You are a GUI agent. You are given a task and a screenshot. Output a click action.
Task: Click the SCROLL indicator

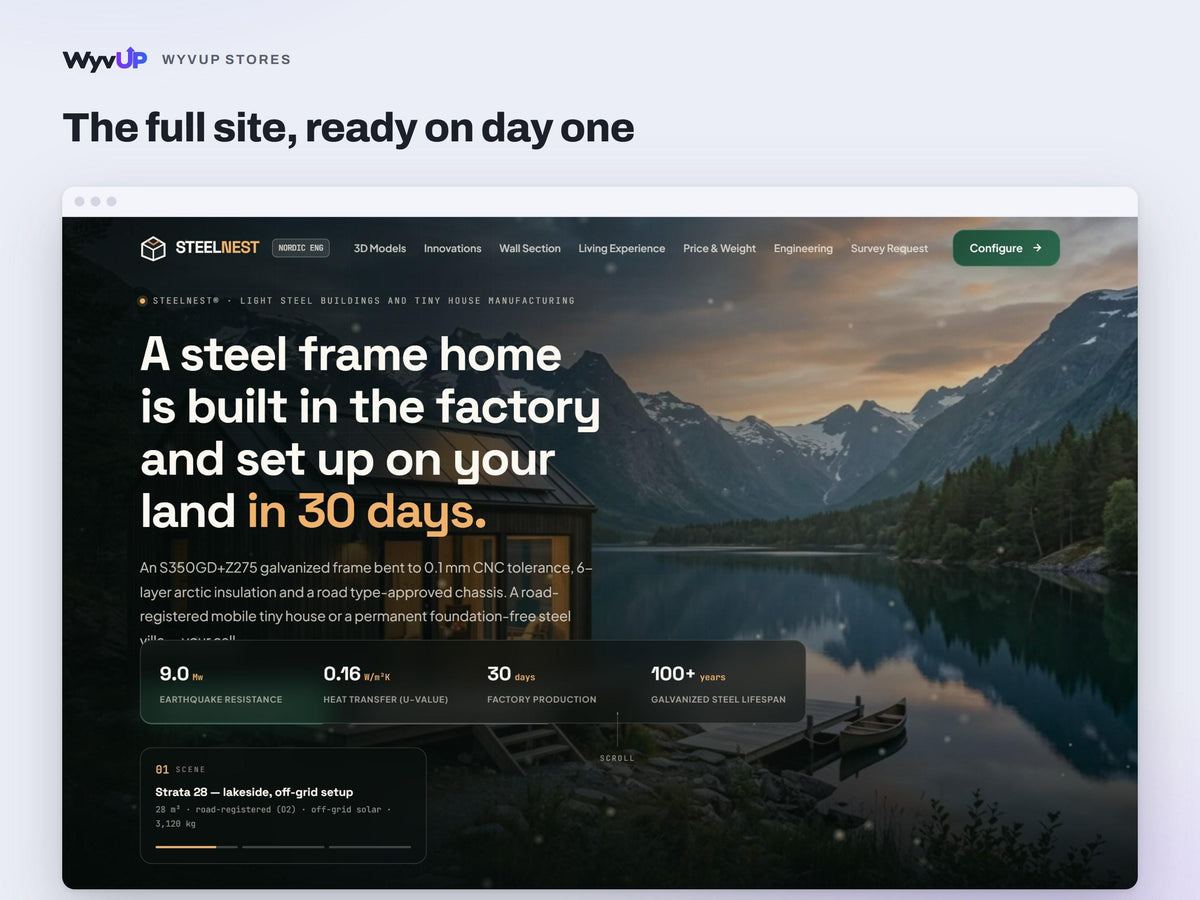617,758
